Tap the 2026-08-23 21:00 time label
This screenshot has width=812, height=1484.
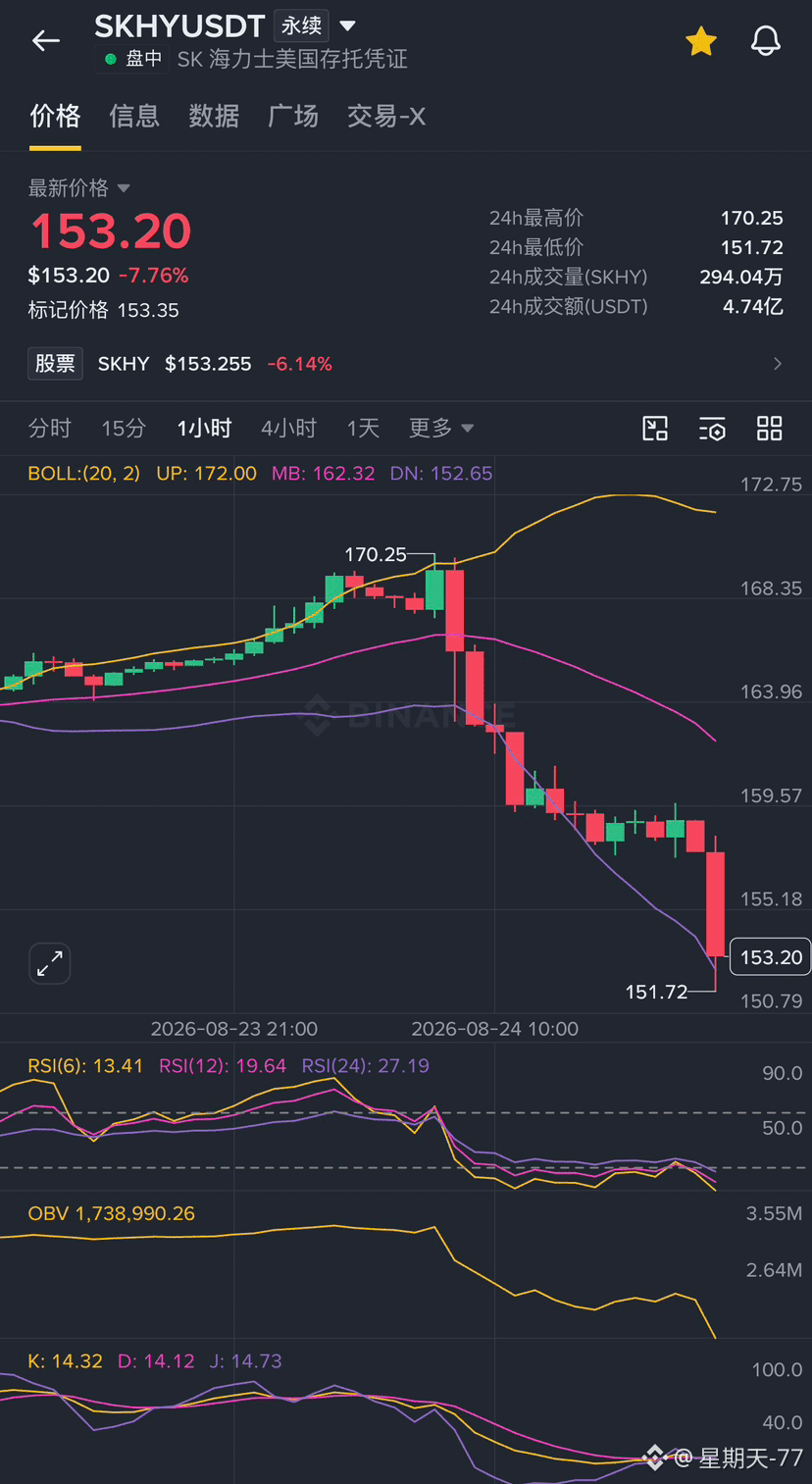pos(234,1029)
